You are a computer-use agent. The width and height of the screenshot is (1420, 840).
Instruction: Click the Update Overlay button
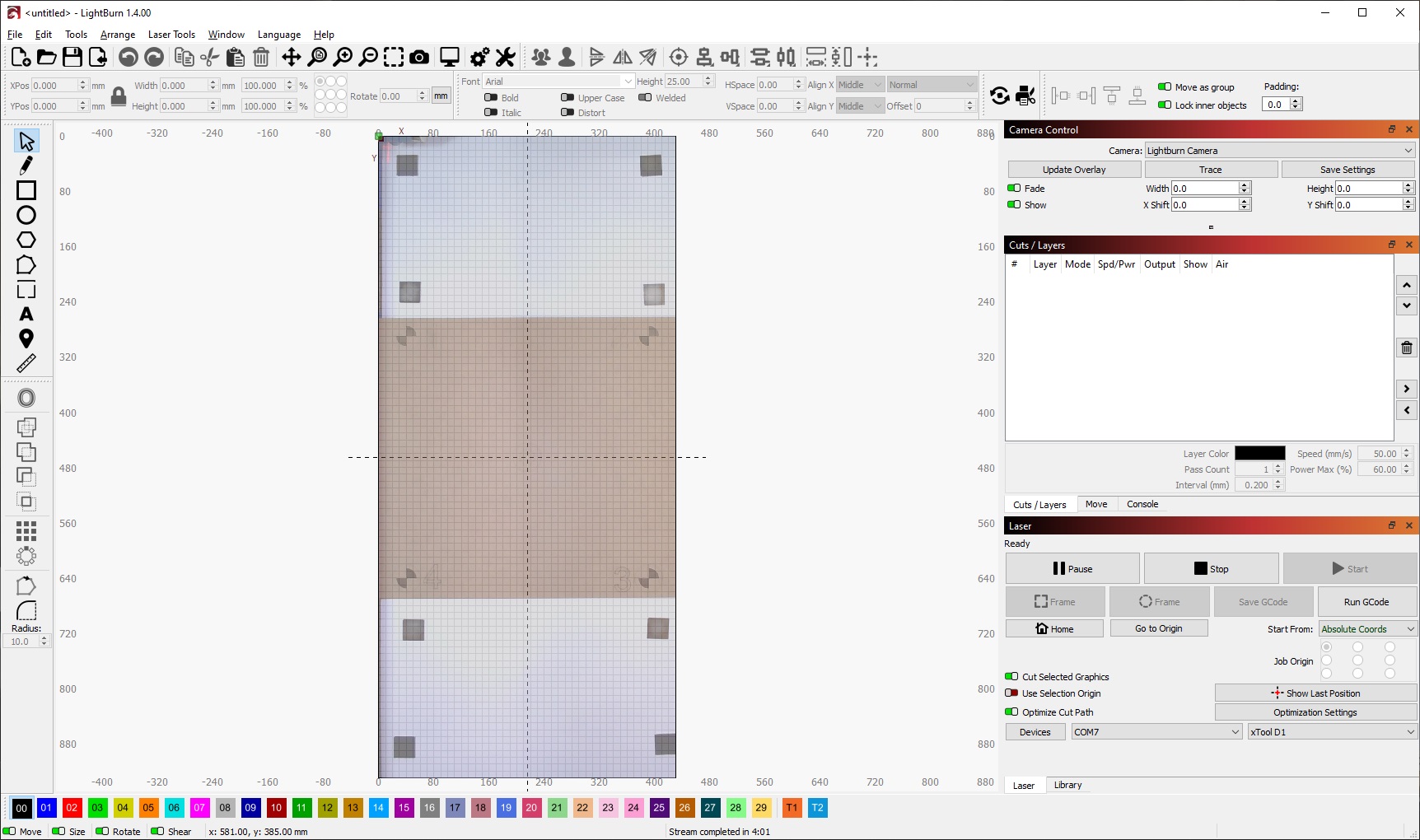(1074, 170)
